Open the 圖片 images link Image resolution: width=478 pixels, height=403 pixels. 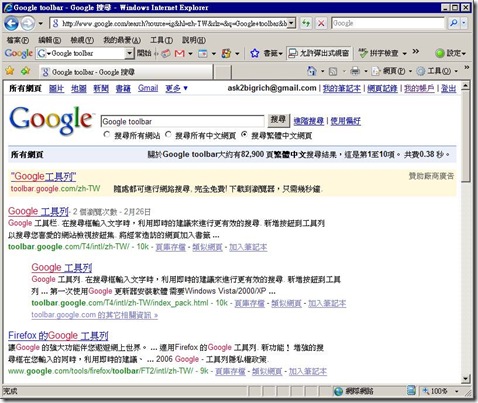pyautogui.click(x=56, y=88)
